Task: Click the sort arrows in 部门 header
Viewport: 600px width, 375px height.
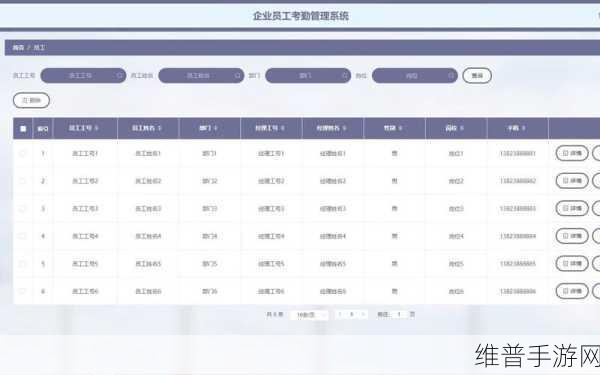Action: click(x=216, y=128)
